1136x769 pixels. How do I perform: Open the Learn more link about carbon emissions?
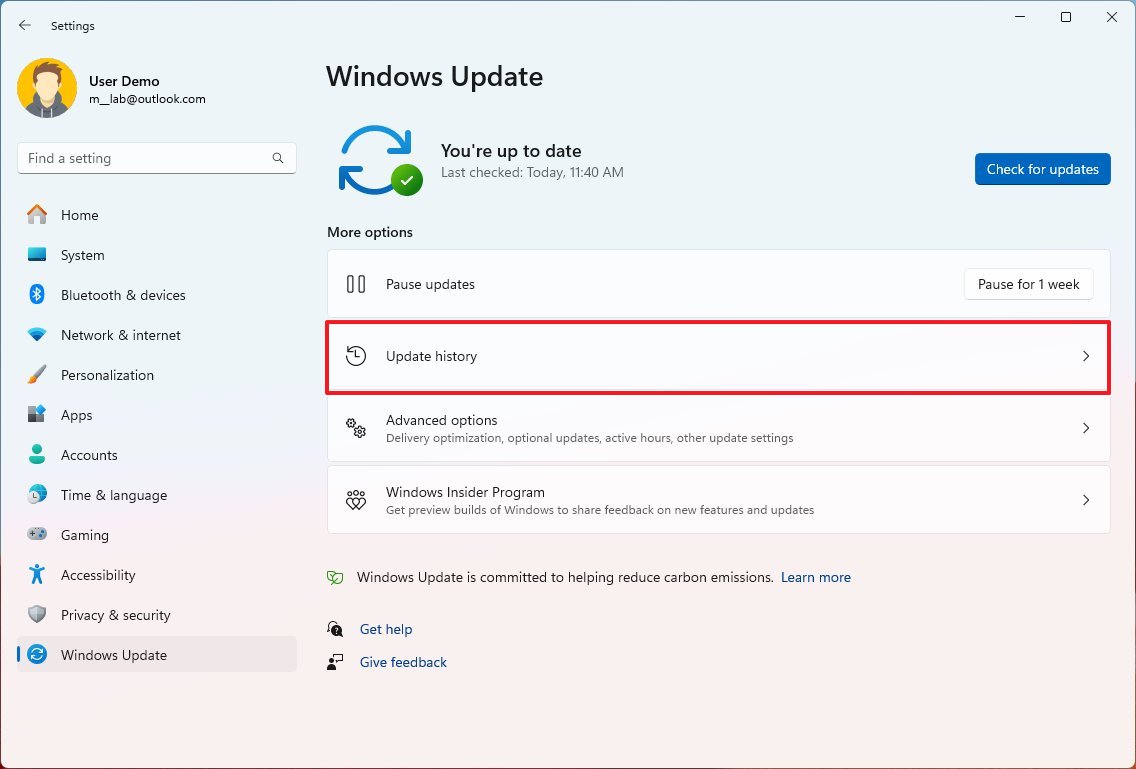tap(815, 577)
